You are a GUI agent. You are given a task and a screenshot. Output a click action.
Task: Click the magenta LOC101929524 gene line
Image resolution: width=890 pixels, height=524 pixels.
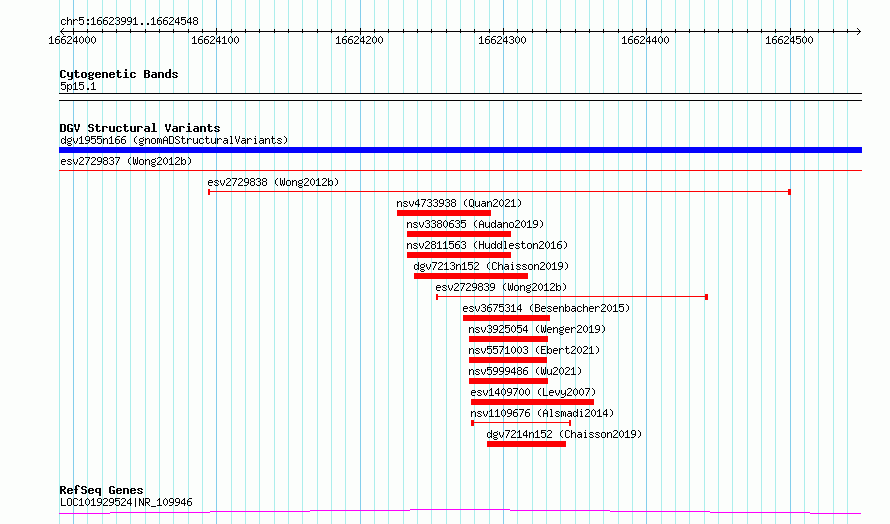[460, 512]
